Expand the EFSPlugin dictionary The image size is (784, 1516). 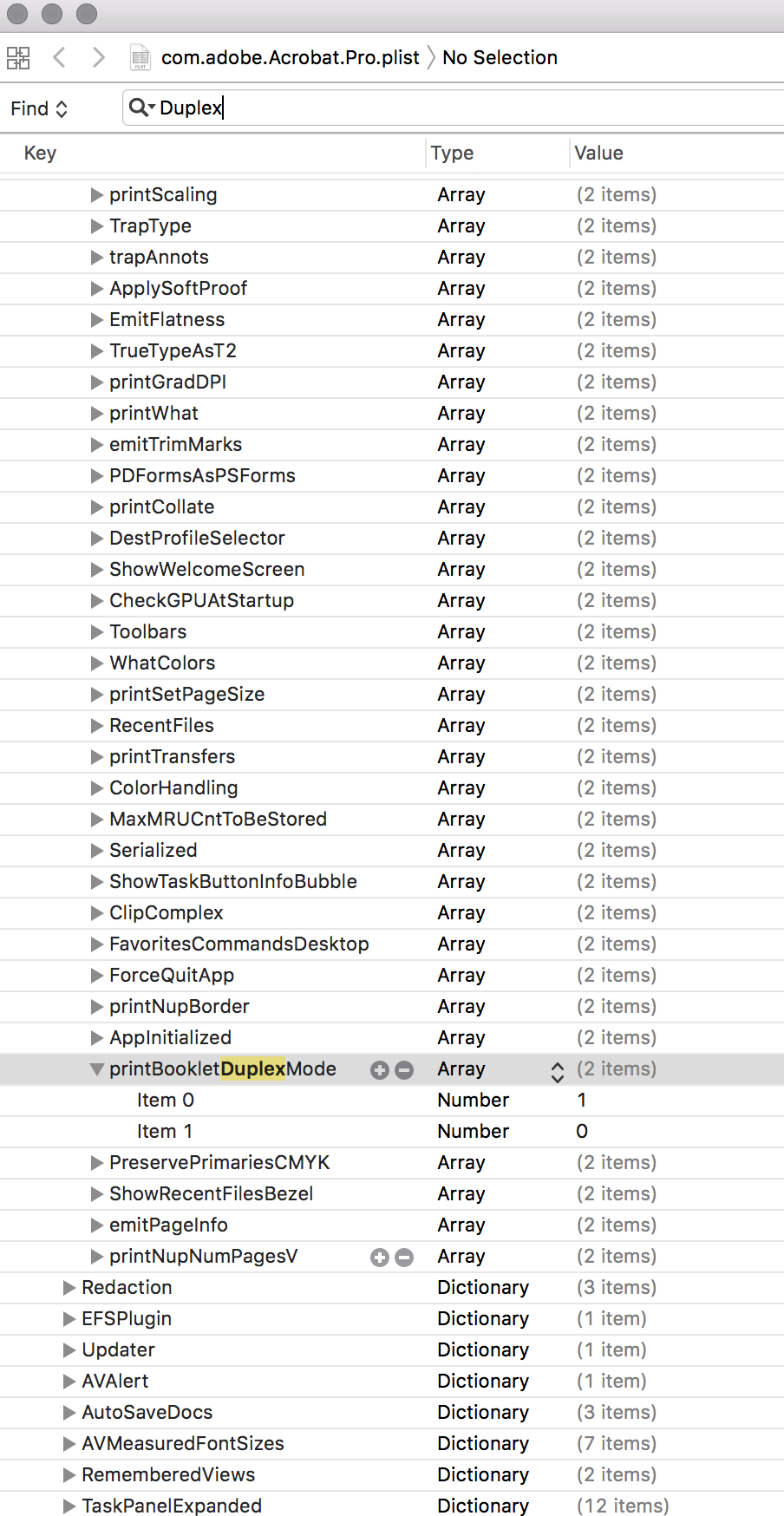[x=69, y=1319]
